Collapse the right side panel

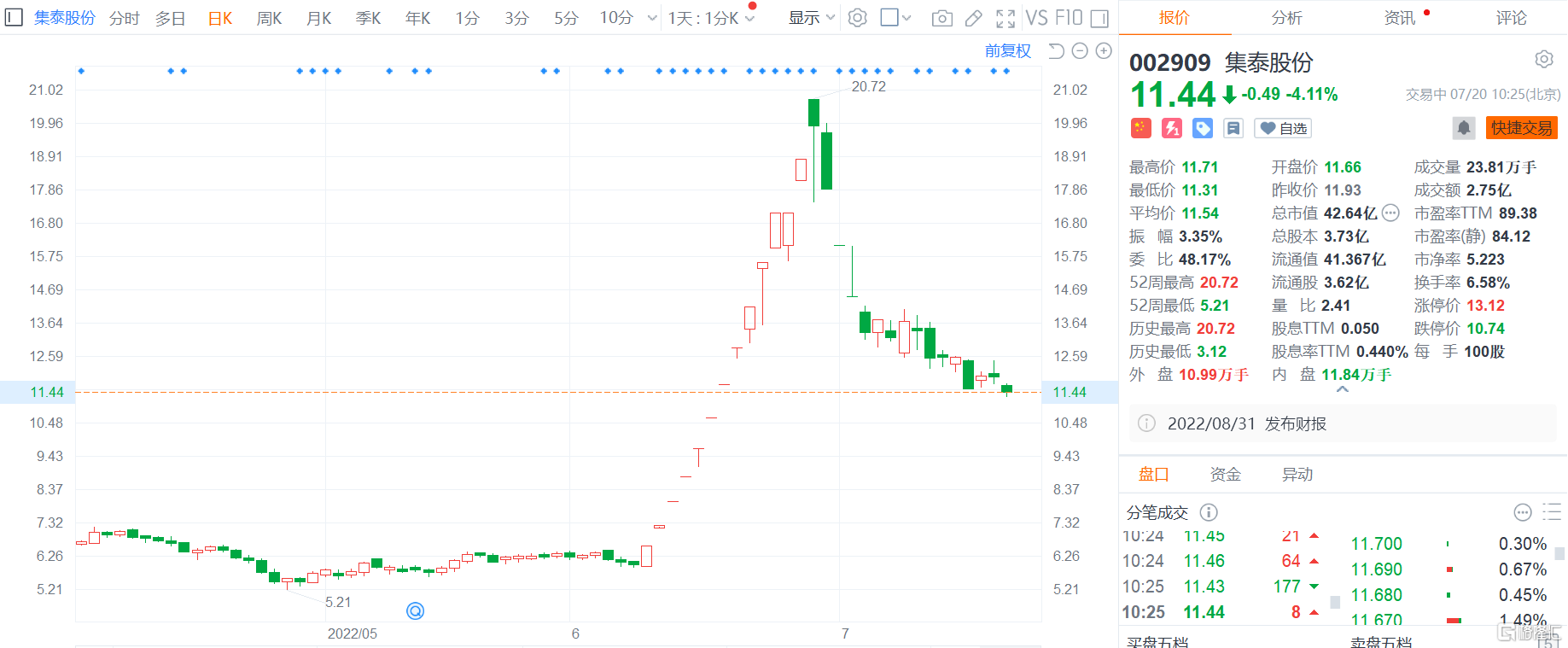[1099, 18]
